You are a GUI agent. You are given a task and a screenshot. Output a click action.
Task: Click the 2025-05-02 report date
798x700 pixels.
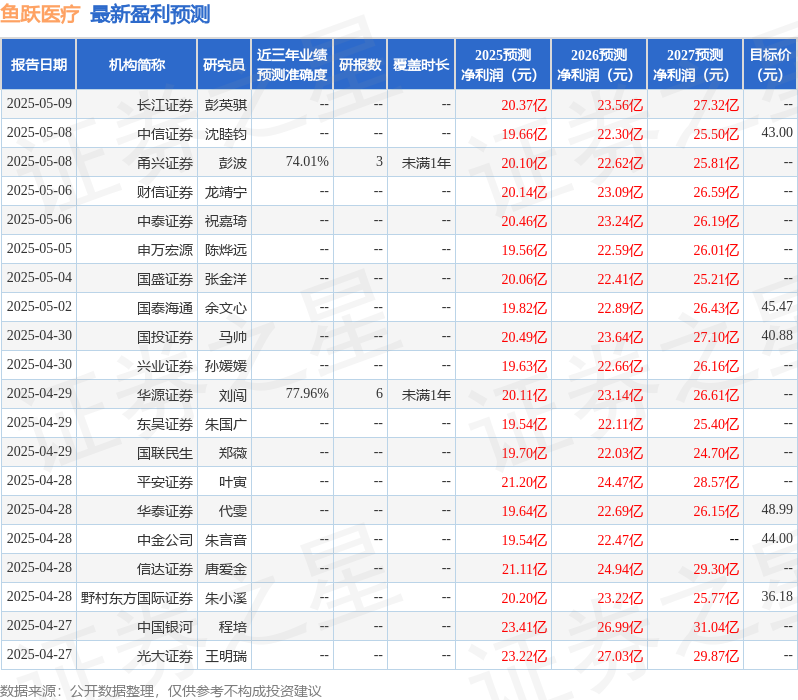coord(39,307)
